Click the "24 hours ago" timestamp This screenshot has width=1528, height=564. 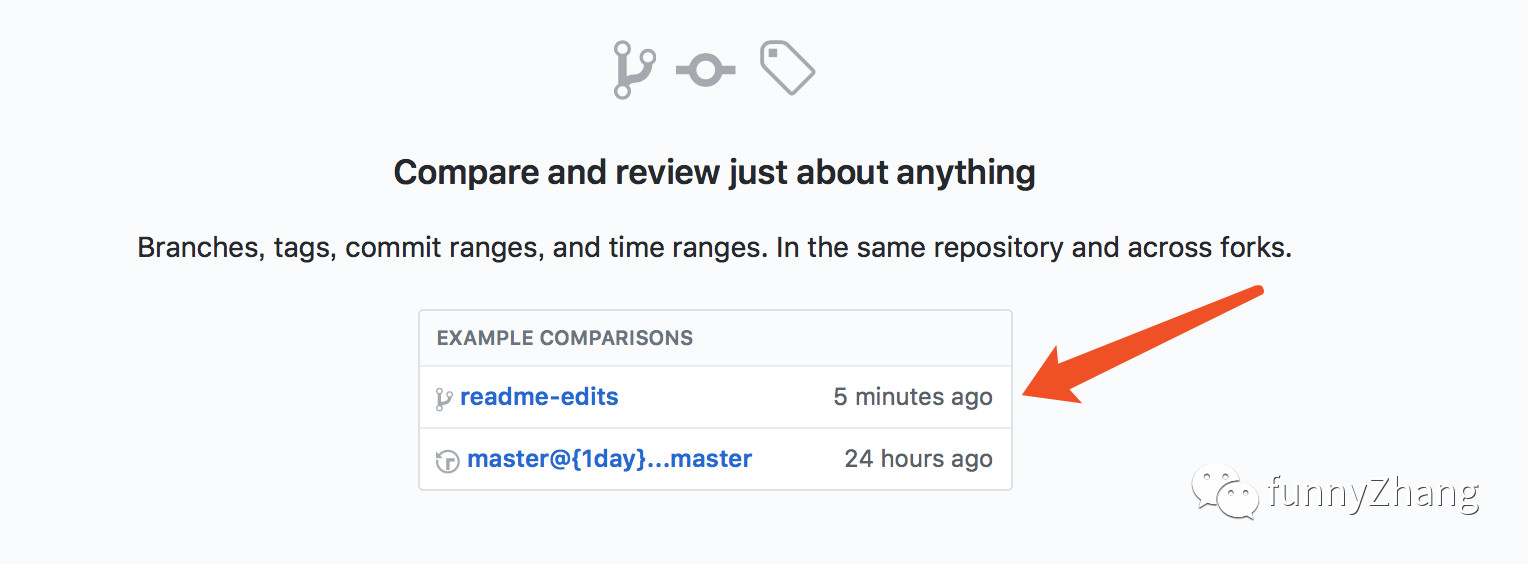click(918, 459)
